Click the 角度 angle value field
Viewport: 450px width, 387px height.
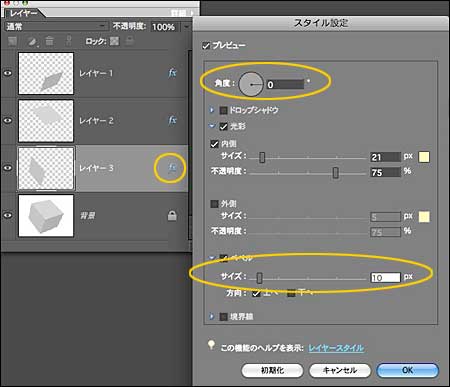click(285, 84)
